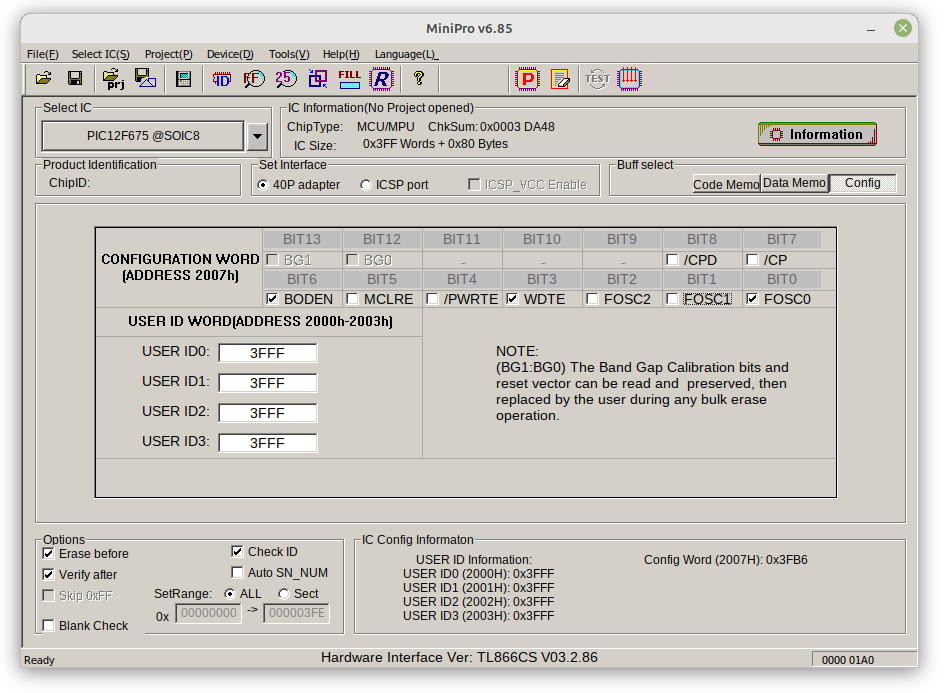This screenshot has width=949, height=693.
Task: Click the Config Word (2007H): 0x3FB6 text
Action: click(x=726, y=560)
